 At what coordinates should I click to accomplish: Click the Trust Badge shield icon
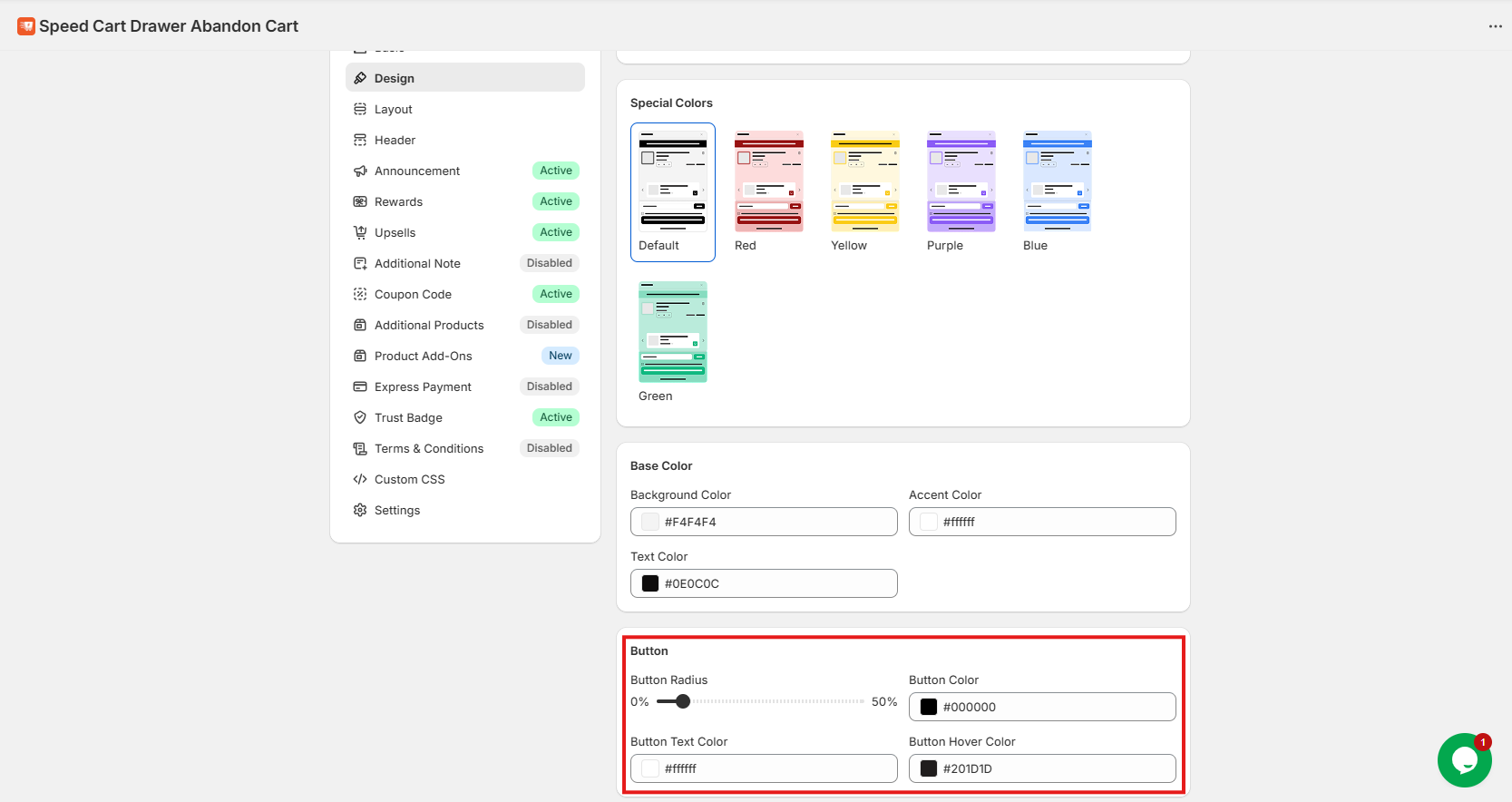360,417
